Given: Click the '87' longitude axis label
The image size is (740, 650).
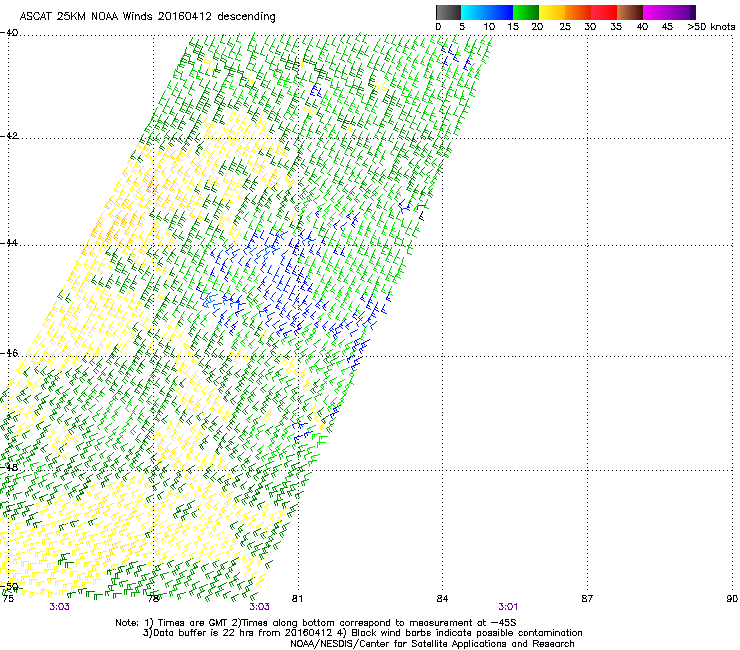Looking at the screenshot, I should (x=587, y=599).
